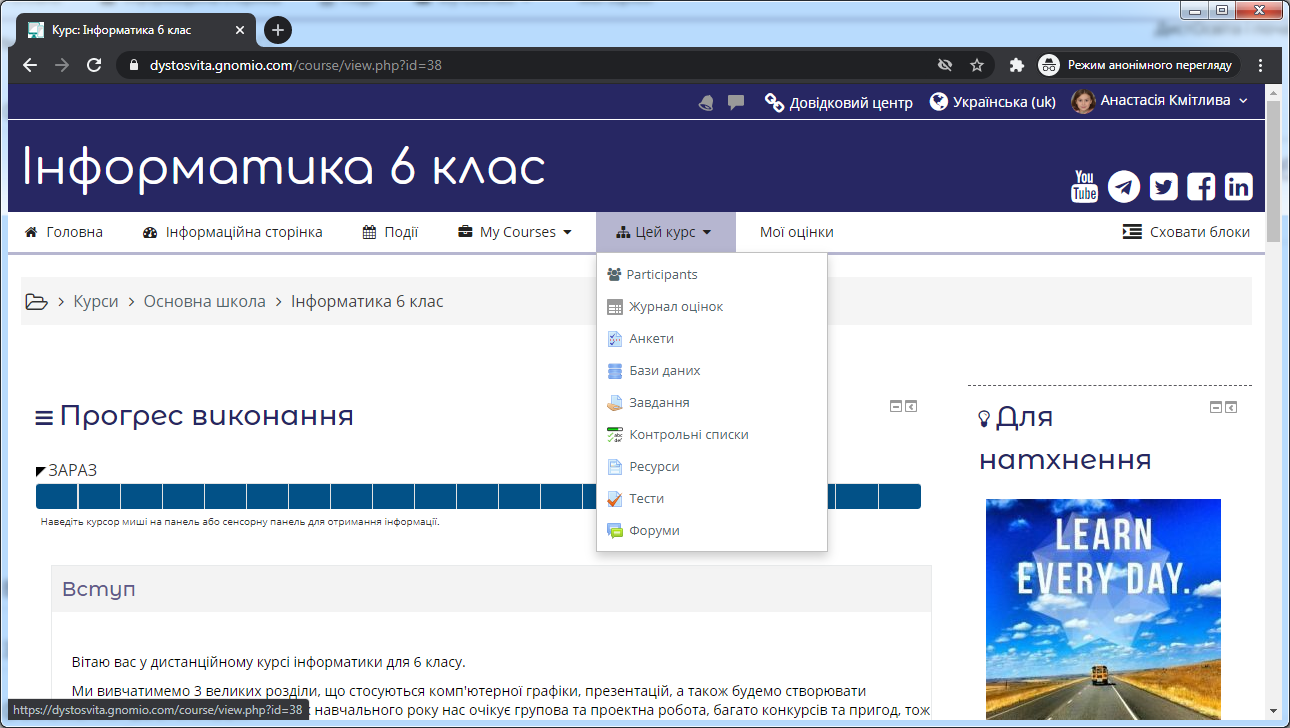
Task: Dock the Для натхнення block
Action: click(1231, 407)
